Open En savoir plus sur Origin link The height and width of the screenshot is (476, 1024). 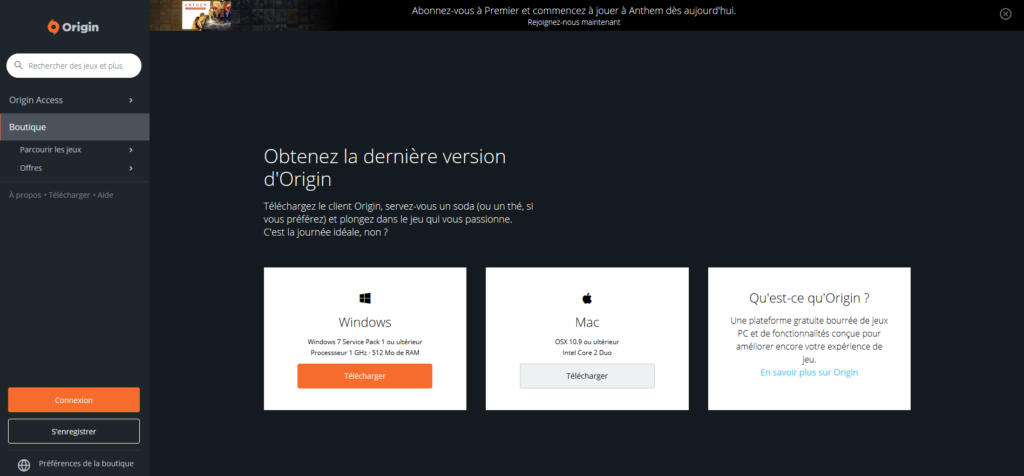coord(809,372)
